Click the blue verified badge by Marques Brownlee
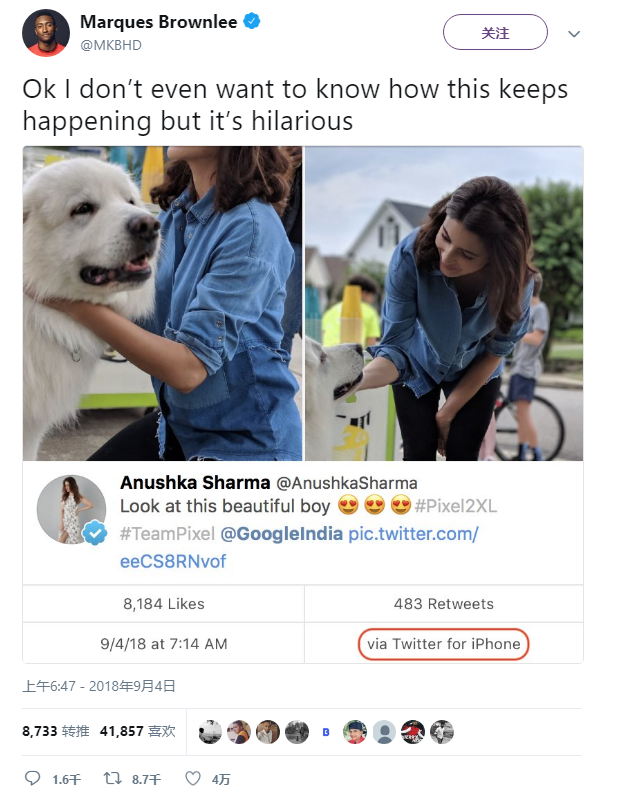The width and height of the screenshot is (617, 798). click(x=252, y=22)
